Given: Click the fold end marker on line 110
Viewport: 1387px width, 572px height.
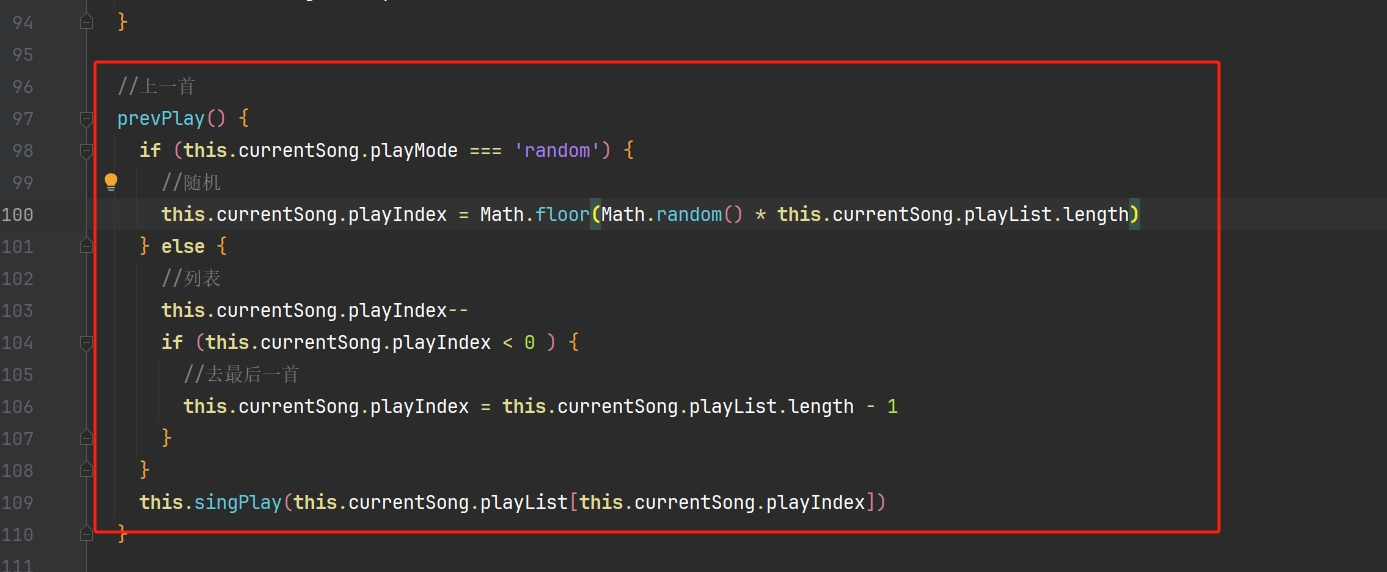Looking at the screenshot, I should coord(87,534).
